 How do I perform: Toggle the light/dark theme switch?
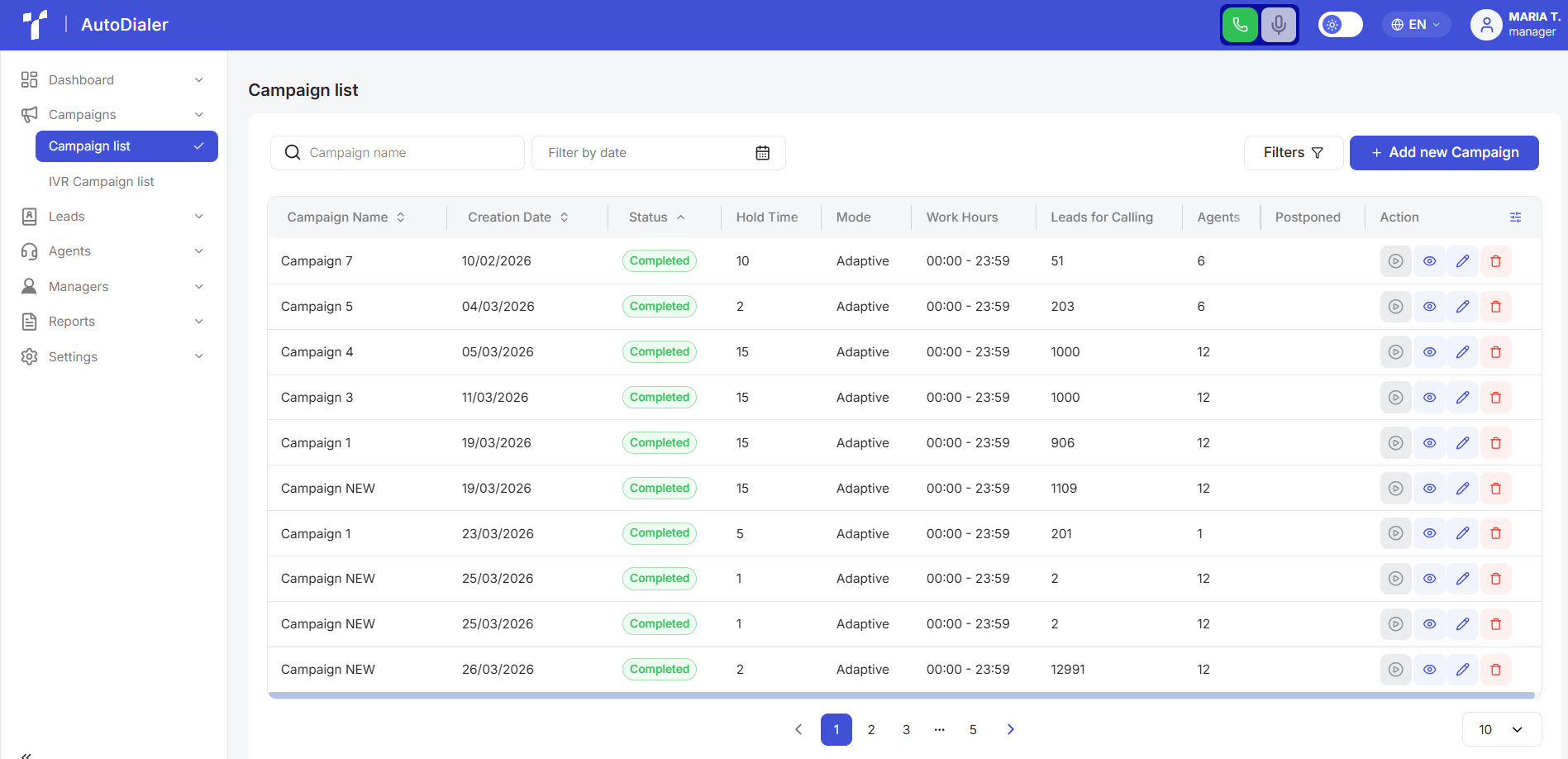pyautogui.click(x=1340, y=25)
